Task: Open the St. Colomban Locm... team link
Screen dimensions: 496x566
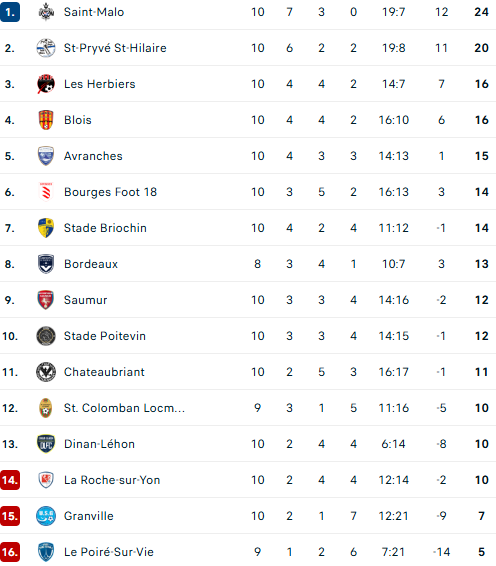Action: [x=124, y=408]
